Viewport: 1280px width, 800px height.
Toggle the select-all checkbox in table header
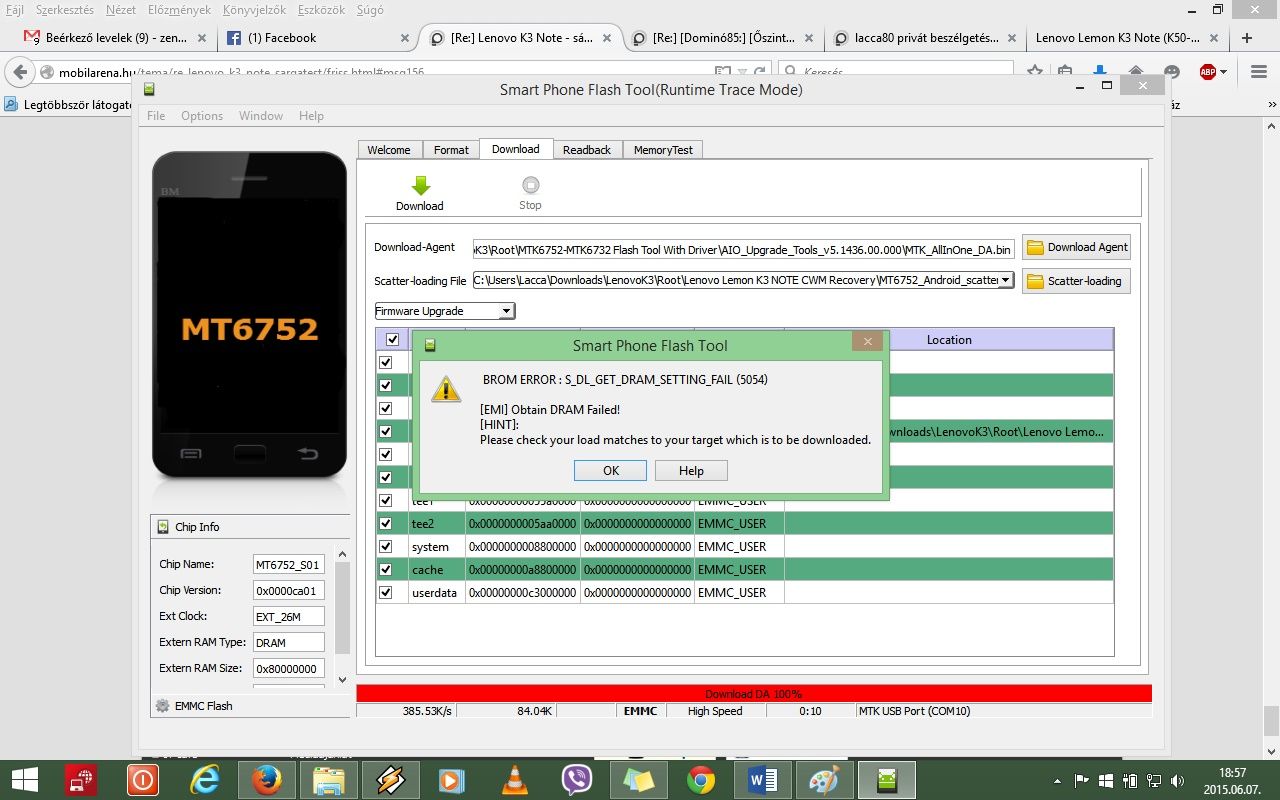[392, 340]
